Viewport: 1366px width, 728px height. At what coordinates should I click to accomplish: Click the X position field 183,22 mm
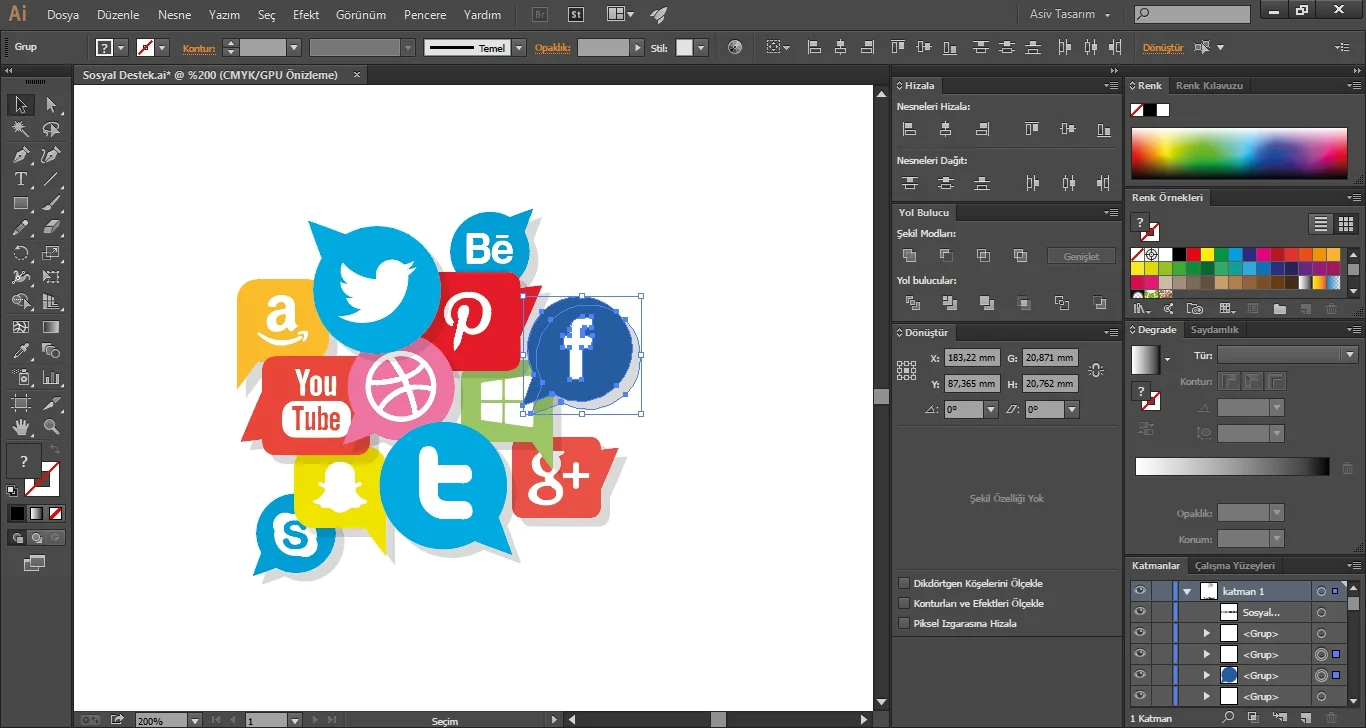coord(971,358)
